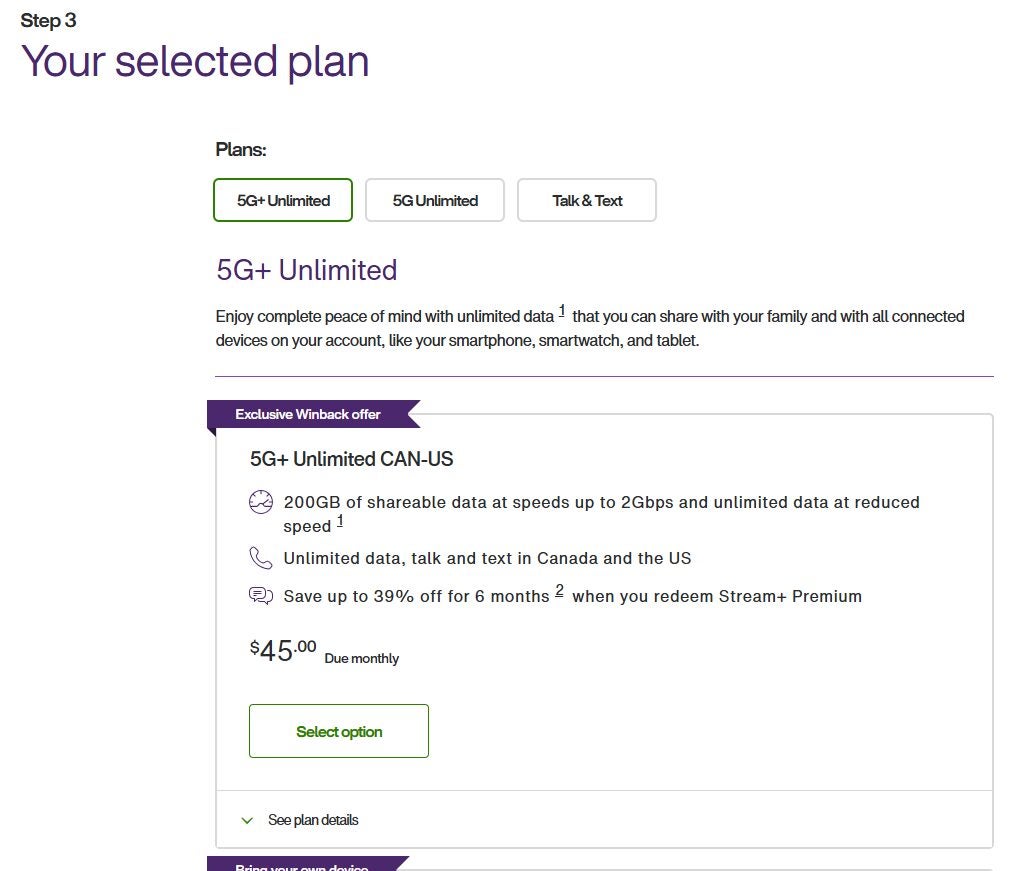Click the $45.00 monthly price
This screenshot has width=1018, height=871.
[283, 650]
